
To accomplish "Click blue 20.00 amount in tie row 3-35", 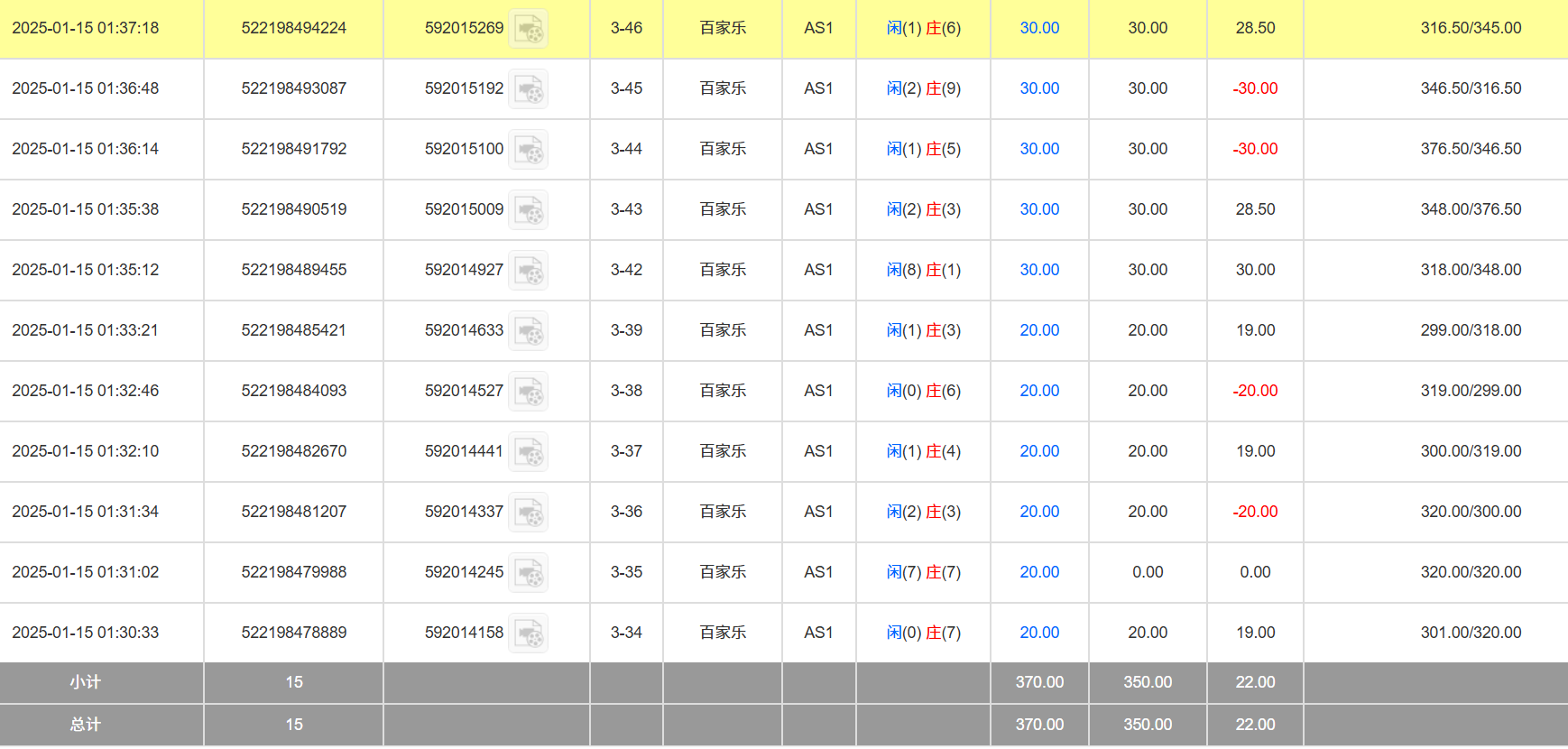I will click(1039, 572).
